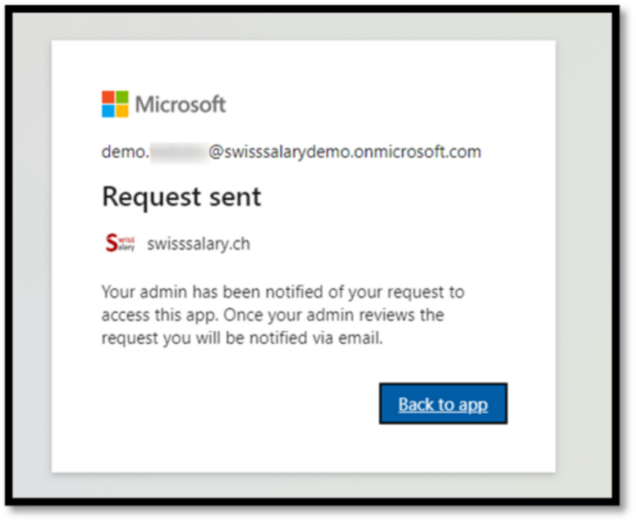Click the Microsoft four-square logo

click(x=115, y=104)
